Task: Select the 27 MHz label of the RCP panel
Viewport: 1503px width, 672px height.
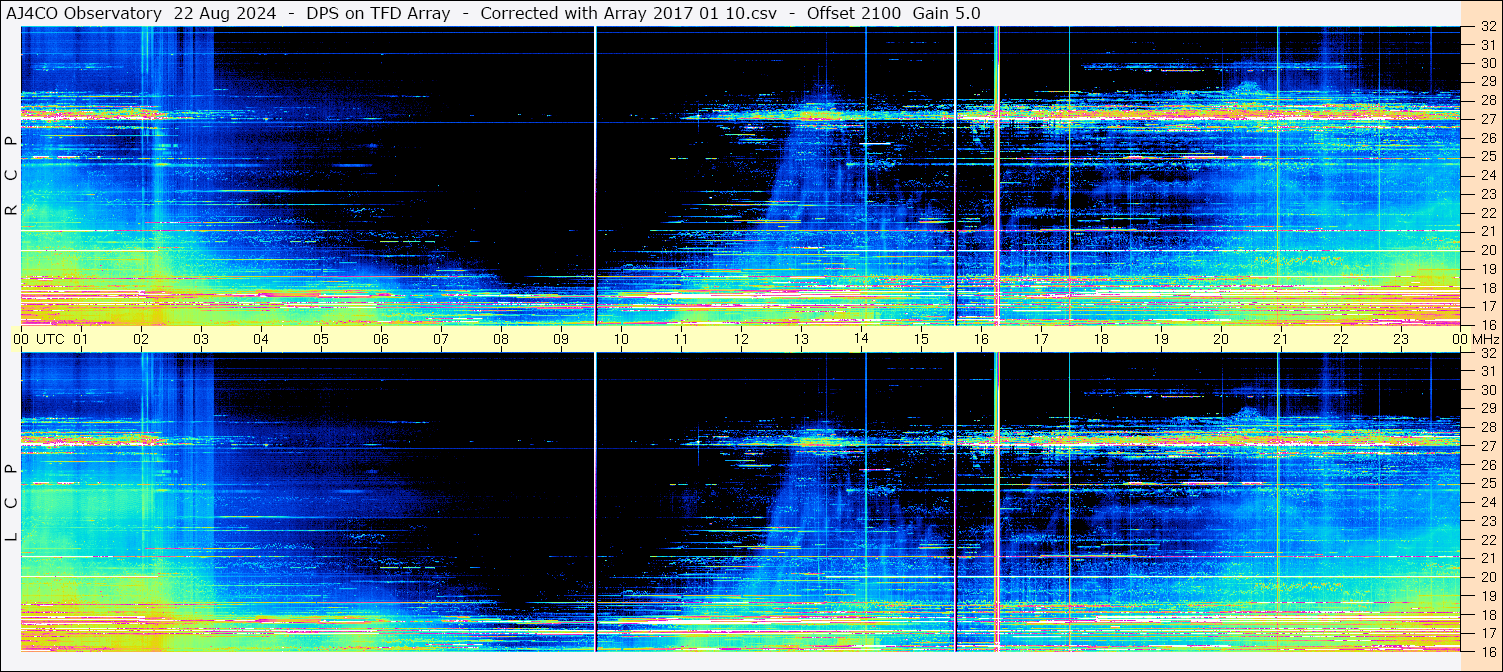Action: pos(1487,119)
